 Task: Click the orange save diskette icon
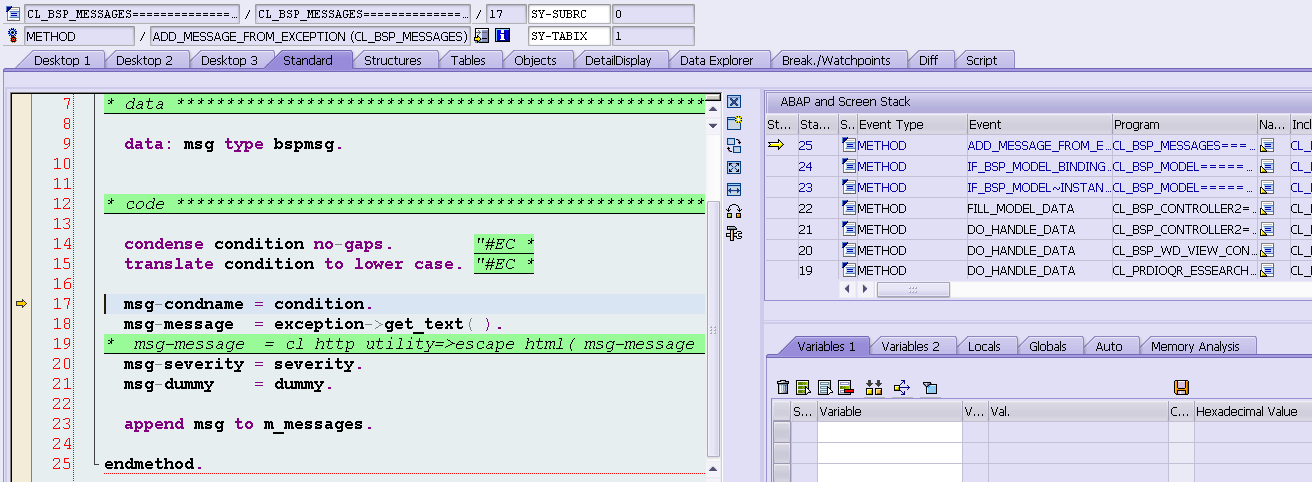[x=1181, y=387]
